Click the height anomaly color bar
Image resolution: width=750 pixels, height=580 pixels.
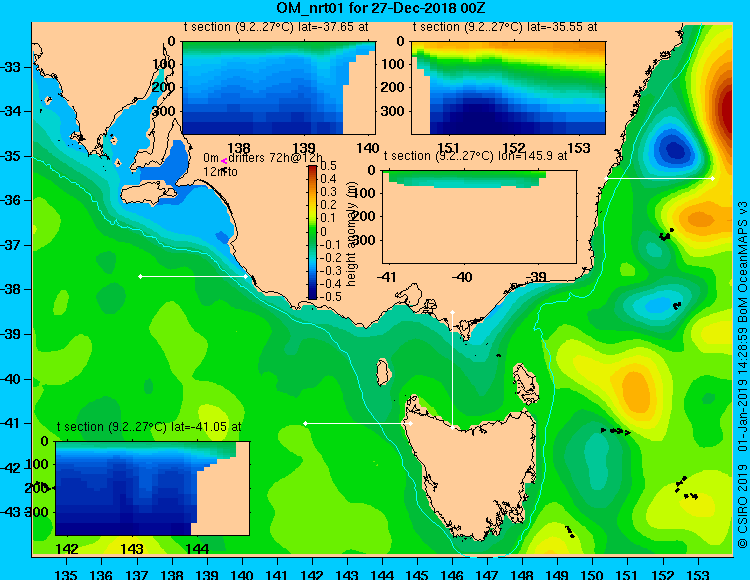(x=312, y=232)
